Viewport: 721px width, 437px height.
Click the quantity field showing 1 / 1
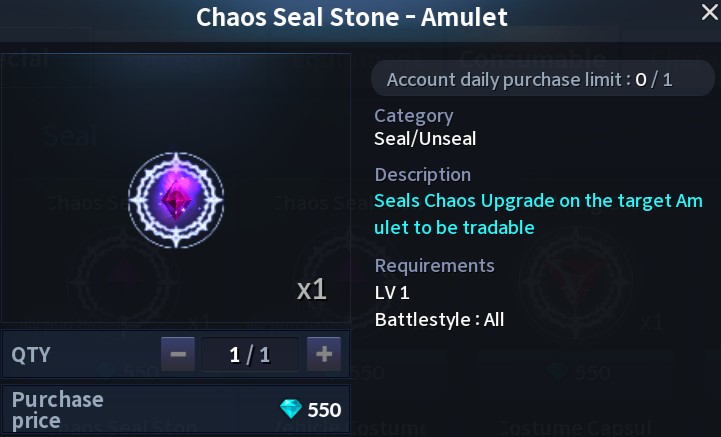coord(250,354)
